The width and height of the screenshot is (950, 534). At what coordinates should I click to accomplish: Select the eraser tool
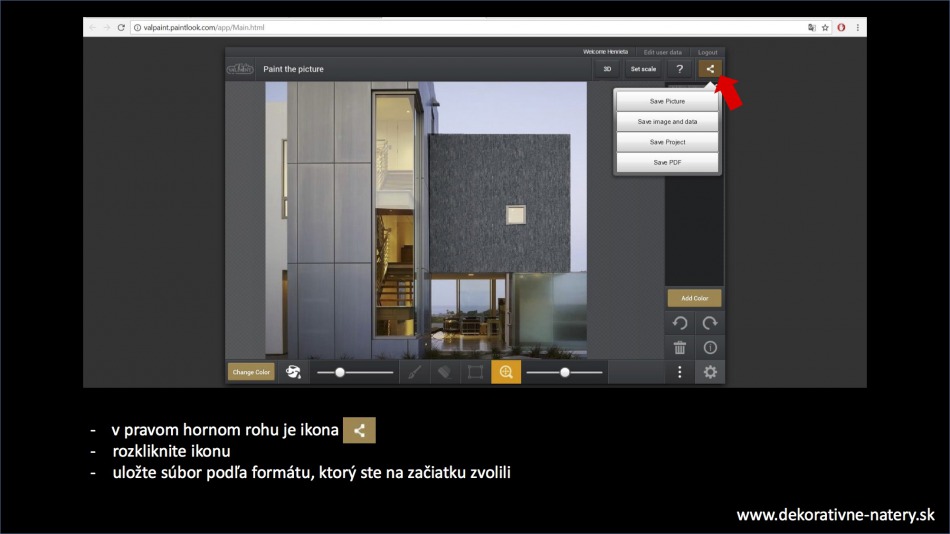point(444,372)
